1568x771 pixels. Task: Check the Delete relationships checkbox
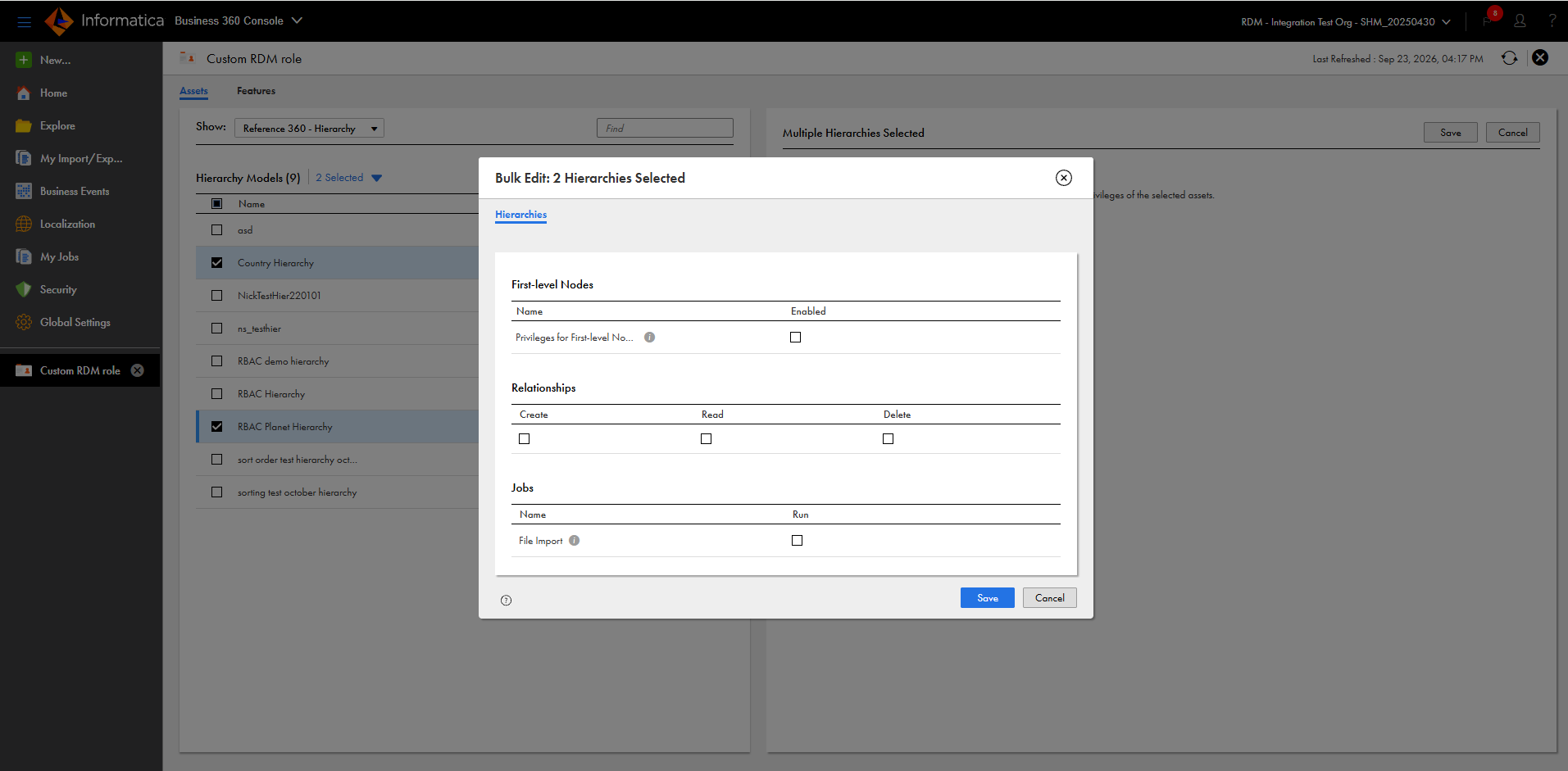coord(888,438)
